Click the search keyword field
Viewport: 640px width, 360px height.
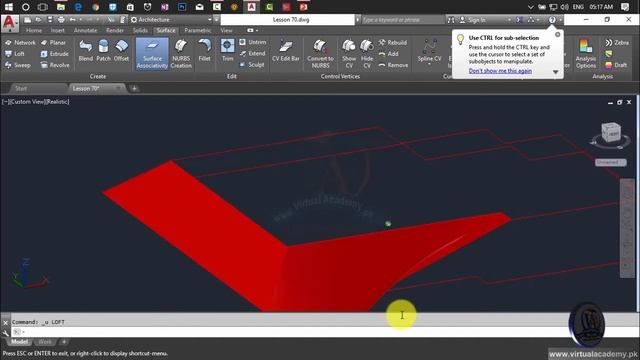(402, 20)
